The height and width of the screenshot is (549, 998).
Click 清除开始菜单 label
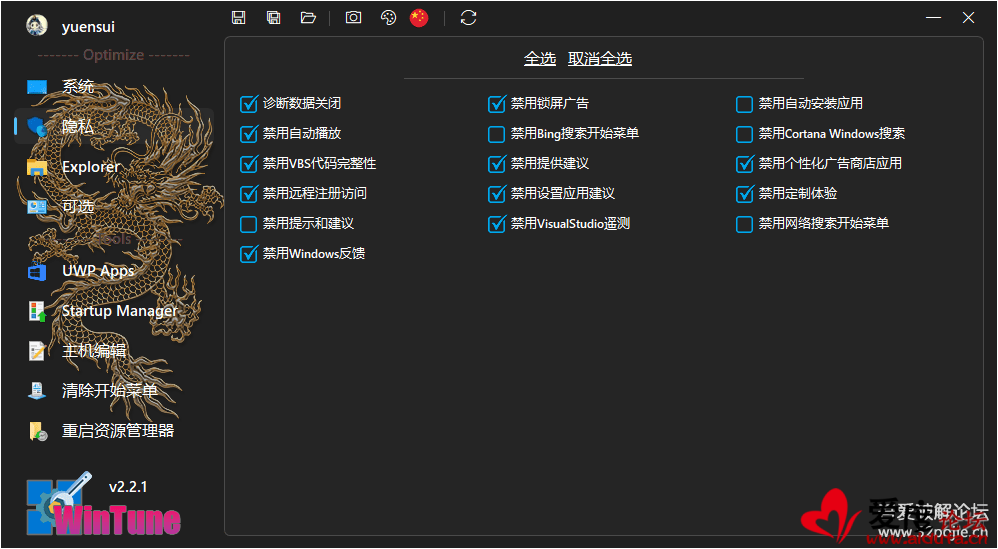(110, 391)
